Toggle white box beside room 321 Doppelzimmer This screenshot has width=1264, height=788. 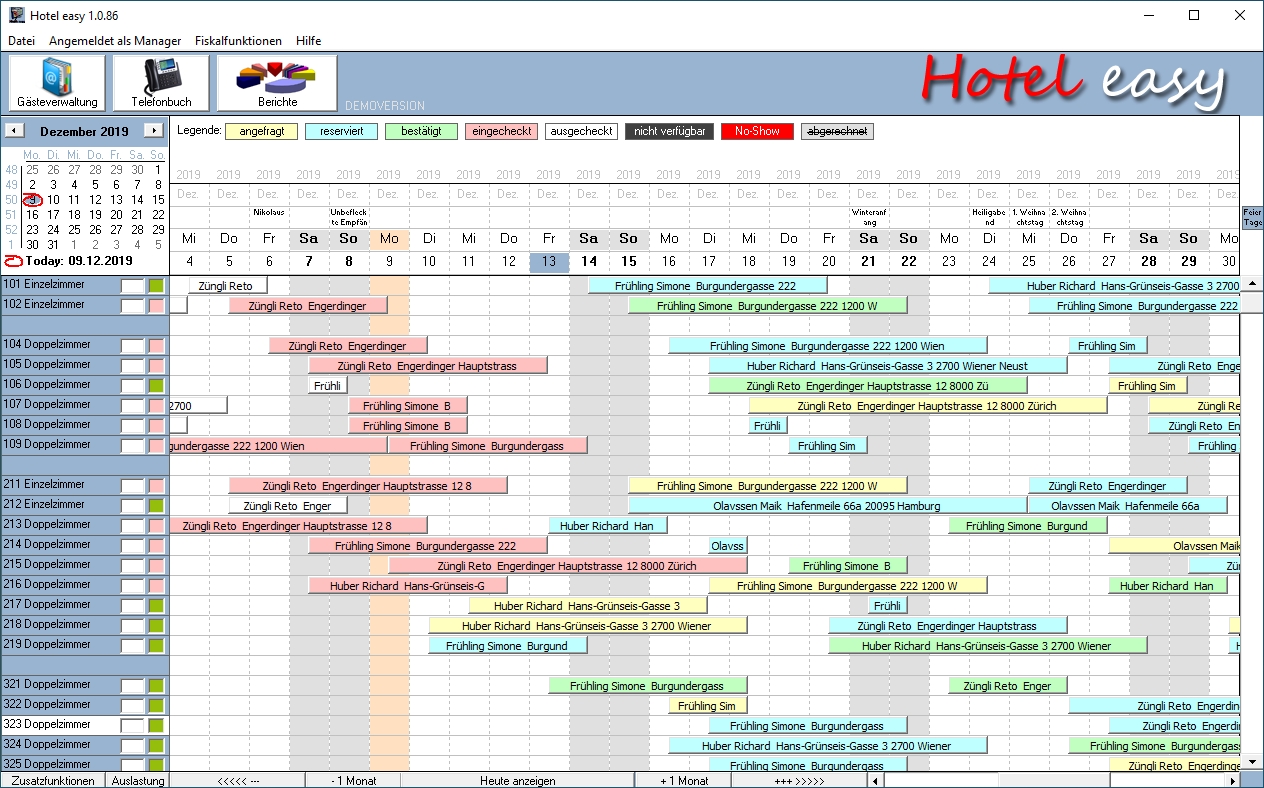point(133,685)
